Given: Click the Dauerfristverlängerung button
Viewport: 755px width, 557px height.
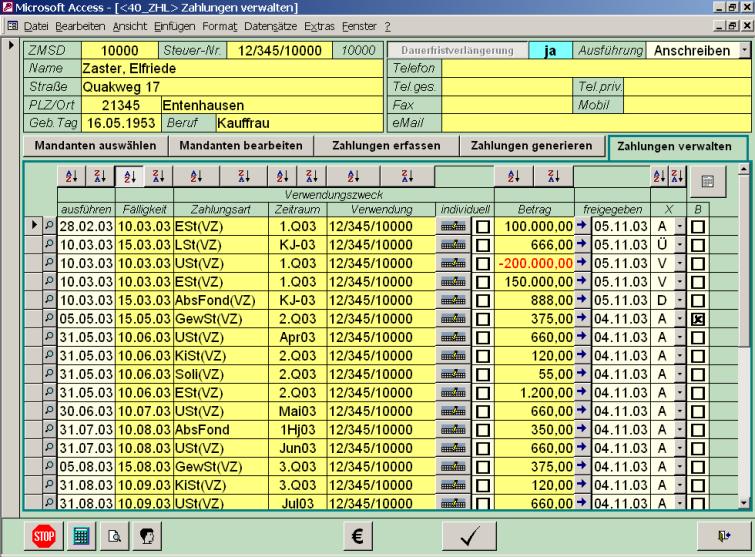Looking at the screenshot, I should pyautogui.click(x=454, y=50).
